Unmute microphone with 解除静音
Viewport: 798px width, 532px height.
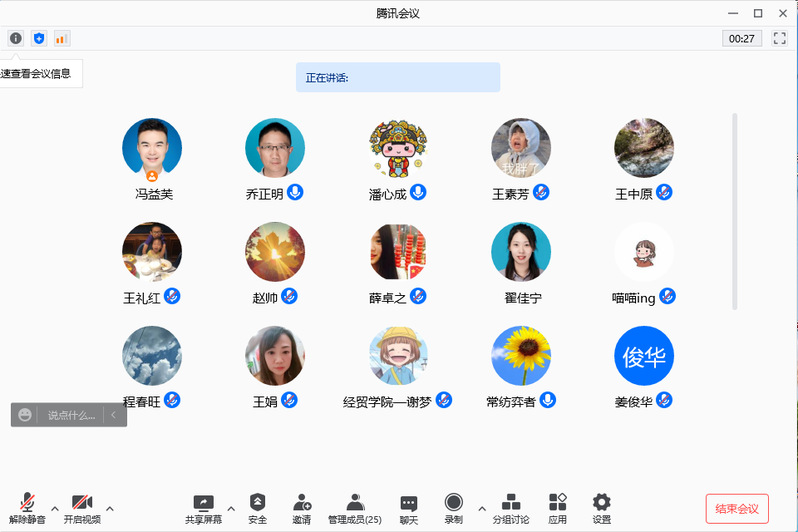27,508
